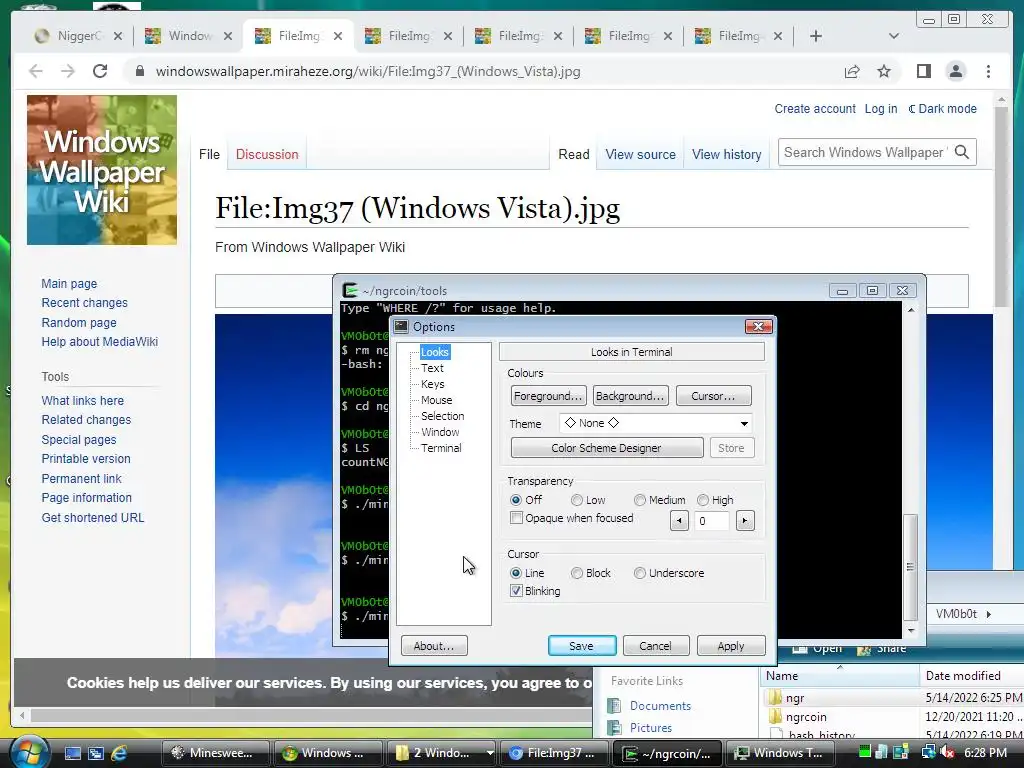Toggle Chrome side panel icon
The width and height of the screenshot is (1024, 768).
(923, 71)
